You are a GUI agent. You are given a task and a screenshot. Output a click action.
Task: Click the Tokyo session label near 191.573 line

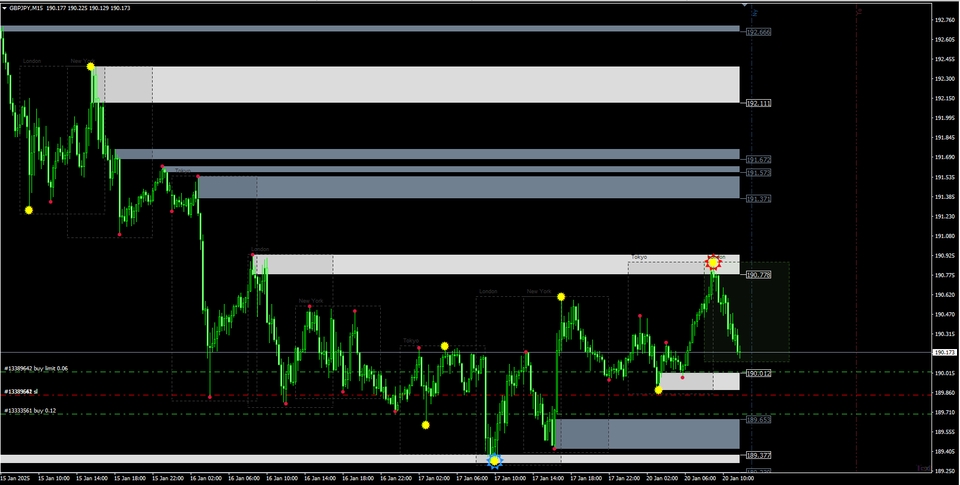(x=182, y=171)
